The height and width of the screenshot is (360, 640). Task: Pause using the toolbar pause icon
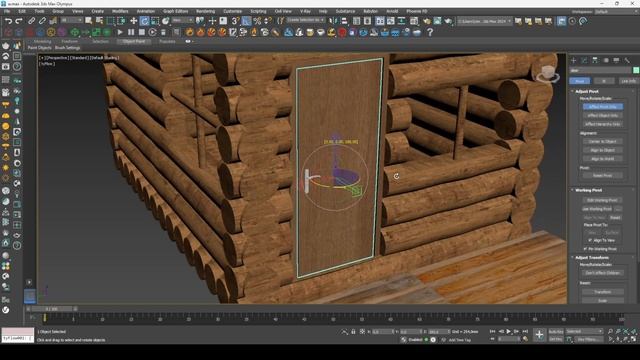pos(131,32)
